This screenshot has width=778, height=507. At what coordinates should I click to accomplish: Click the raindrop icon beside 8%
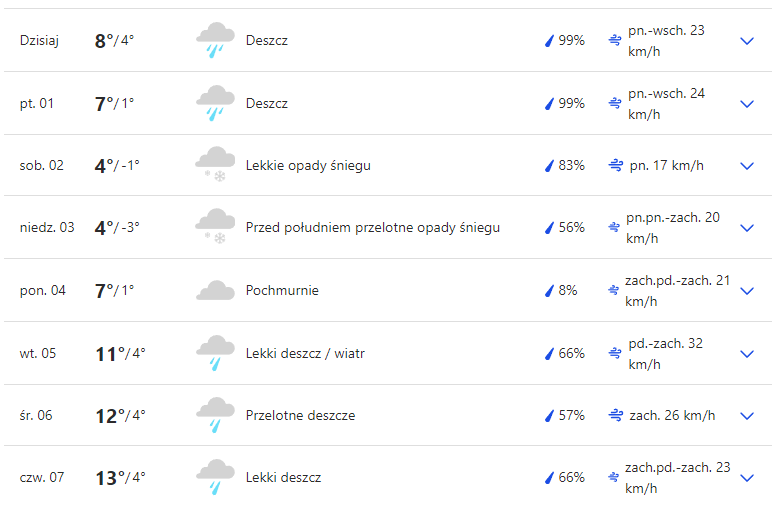point(548,291)
